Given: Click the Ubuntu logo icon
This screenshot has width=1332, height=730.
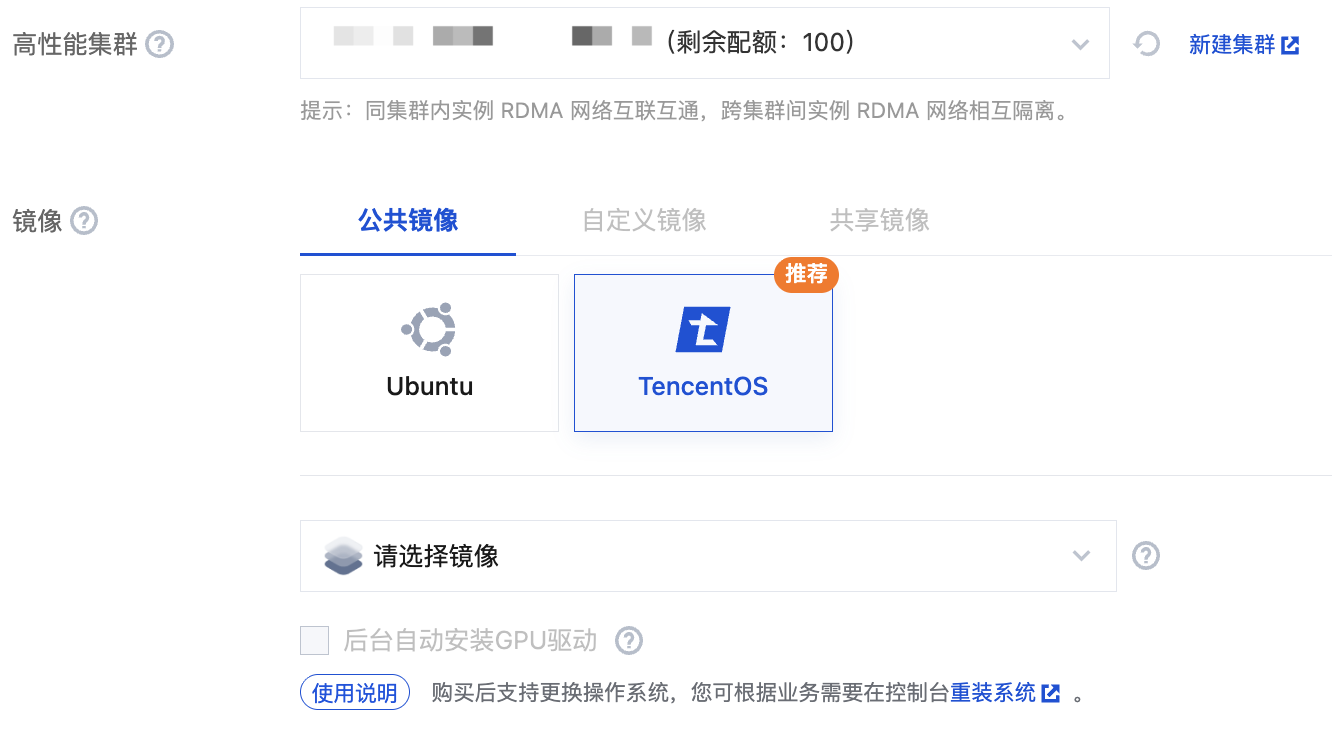Looking at the screenshot, I should point(429,329).
